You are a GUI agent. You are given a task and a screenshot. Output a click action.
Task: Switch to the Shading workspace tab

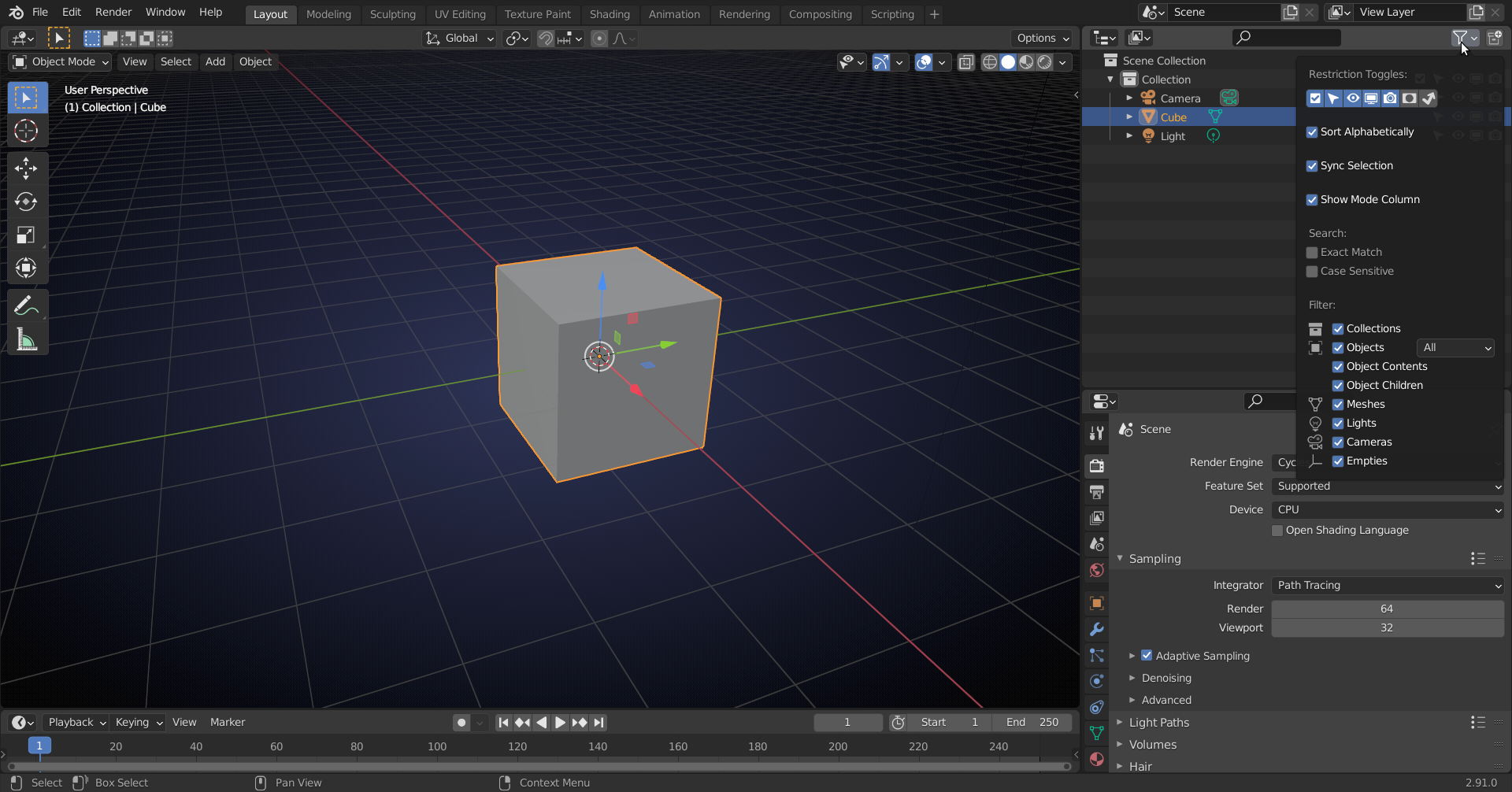point(610,14)
